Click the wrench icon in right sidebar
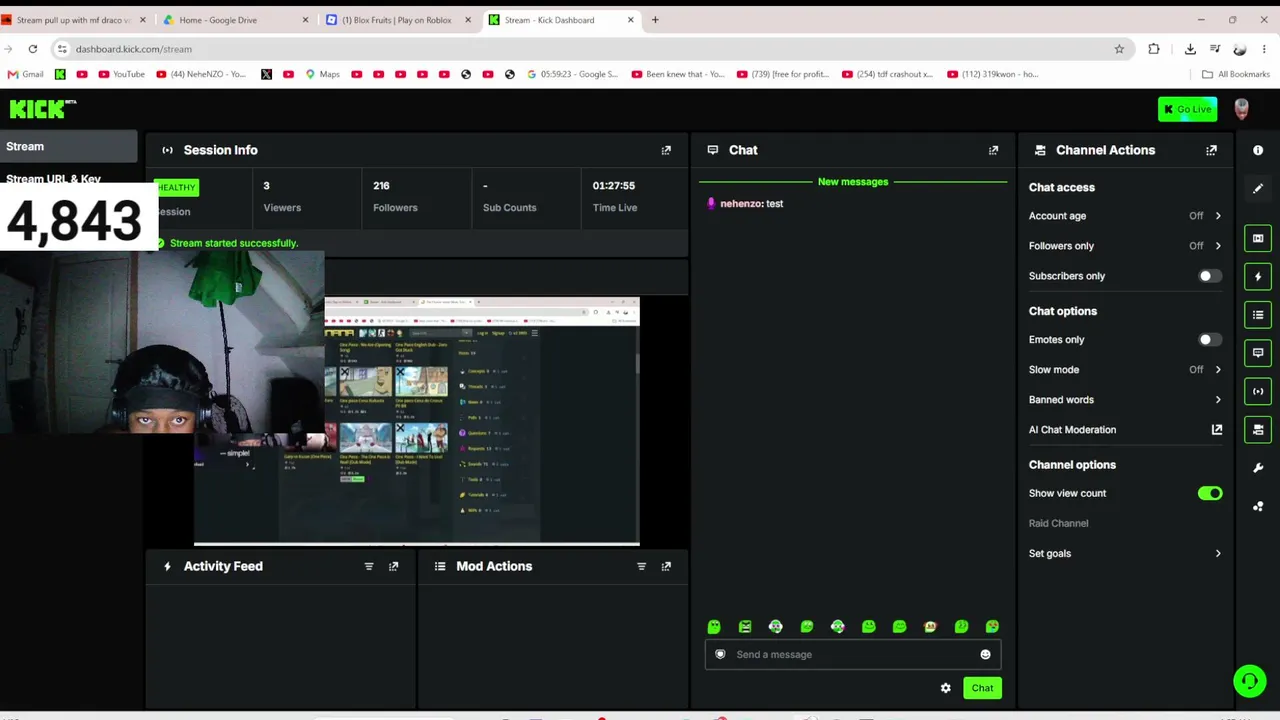Screen dimensions: 1280x720 click(1258, 468)
